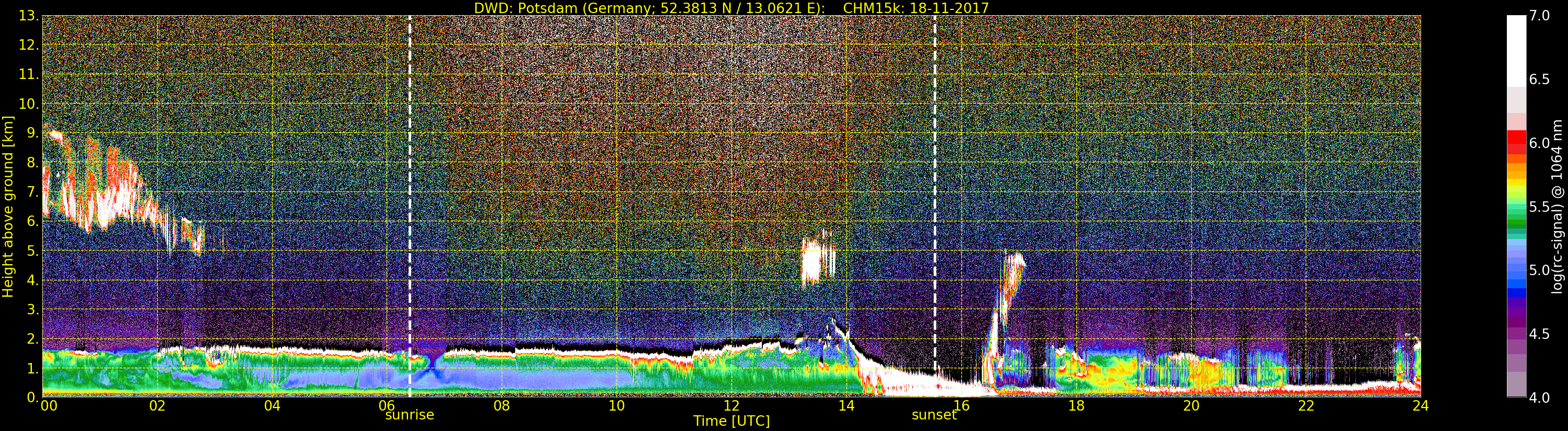The image size is (1568, 431).
Task: Click the "13." height axis tick label
Action: [29, 16]
